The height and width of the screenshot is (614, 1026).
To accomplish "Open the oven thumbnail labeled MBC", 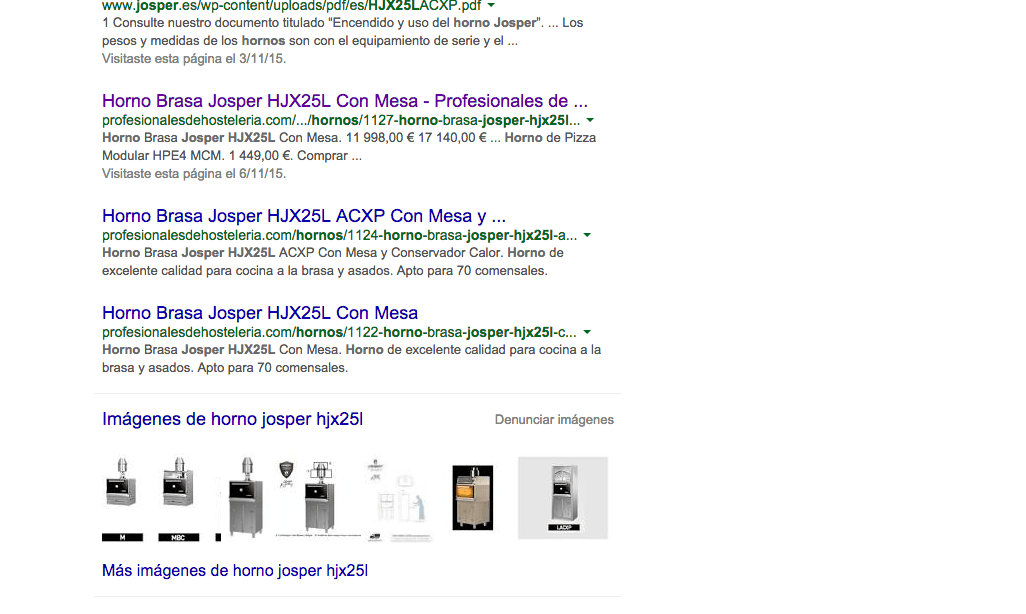I will click(178, 499).
